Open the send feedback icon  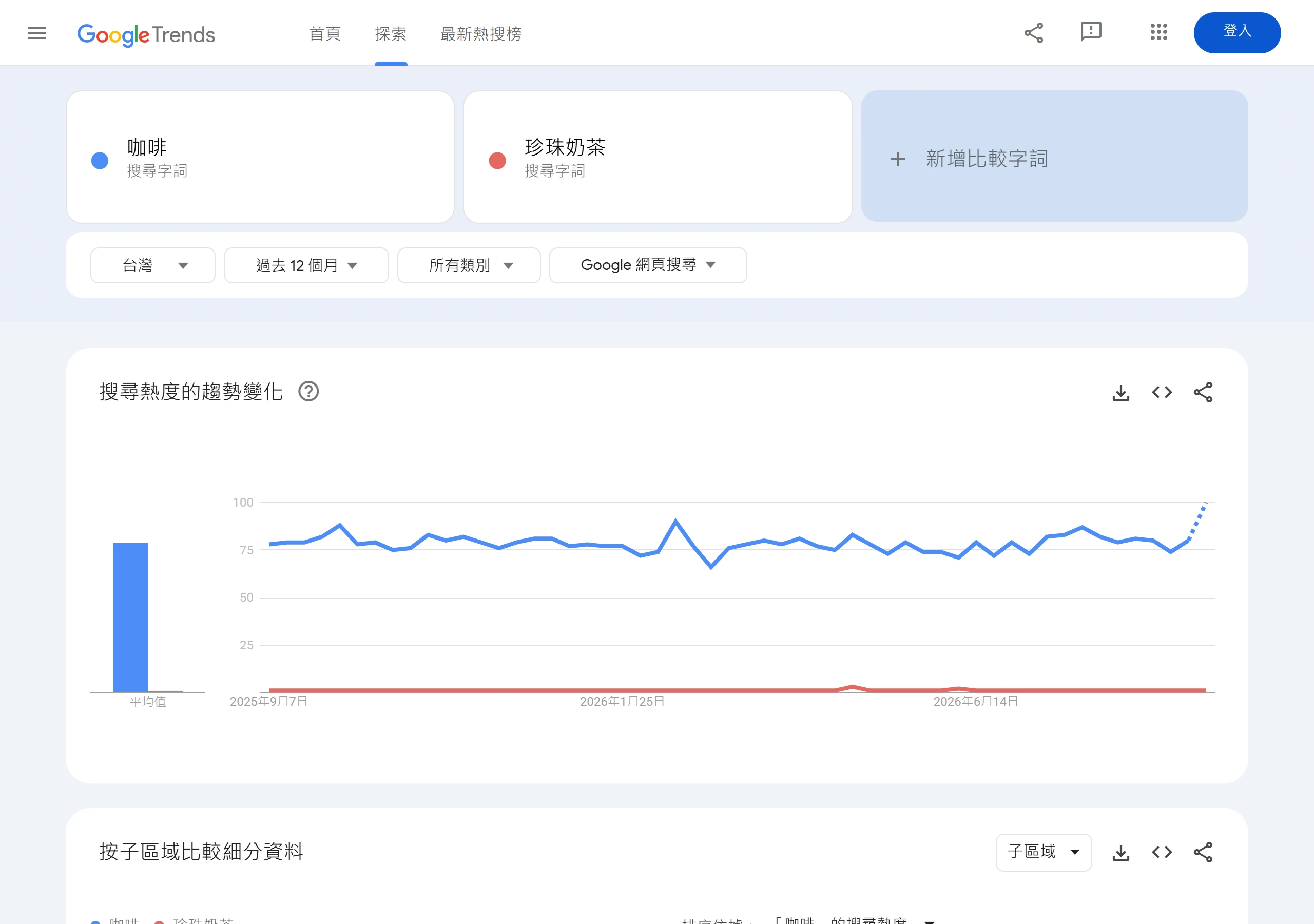(x=1091, y=32)
